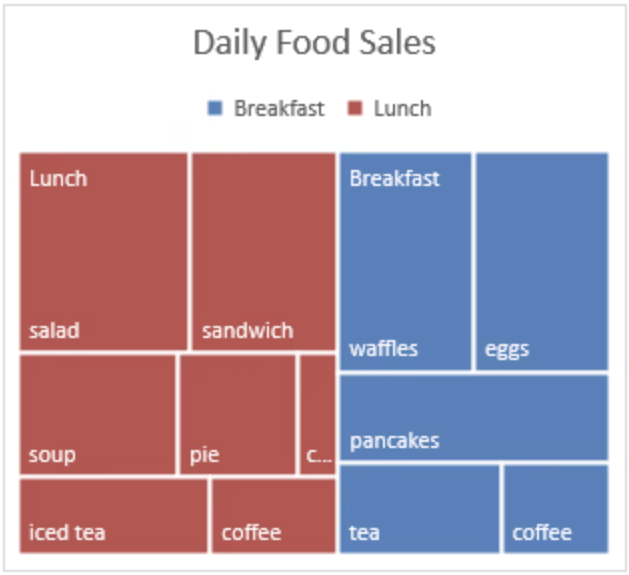The height and width of the screenshot is (575, 629).
Task: Select the Breakfast legend text entry
Action: (279, 109)
